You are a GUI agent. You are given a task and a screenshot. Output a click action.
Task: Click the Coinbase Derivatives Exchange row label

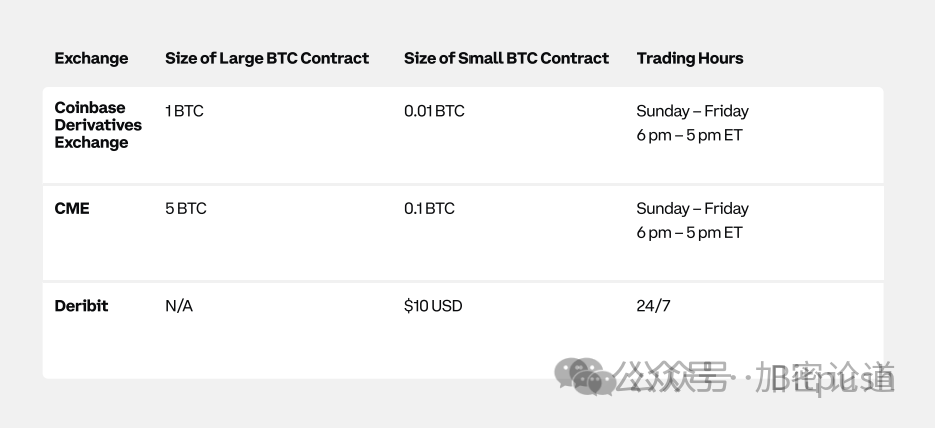click(x=98, y=125)
